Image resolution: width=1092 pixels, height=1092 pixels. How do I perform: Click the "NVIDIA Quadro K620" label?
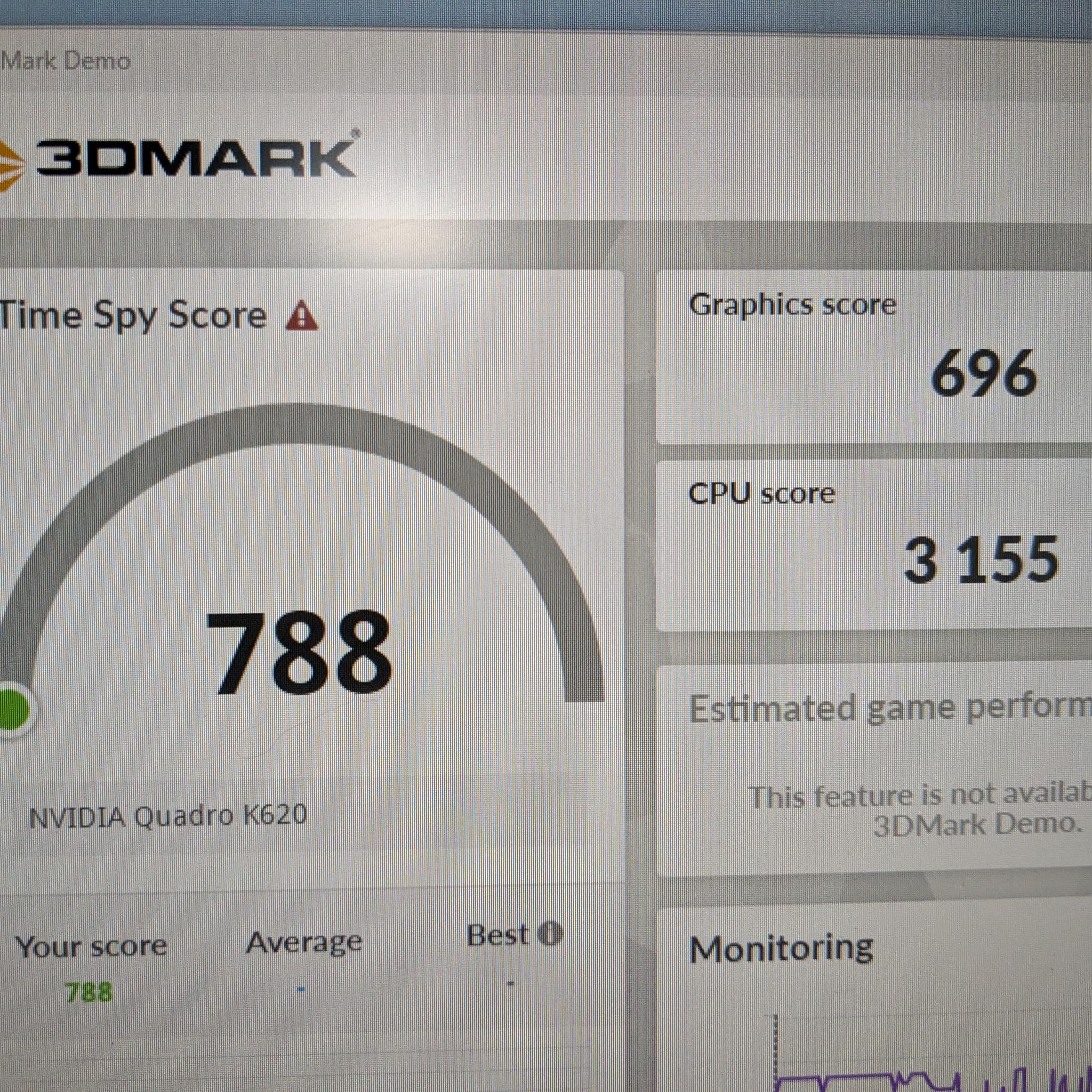click(x=168, y=816)
